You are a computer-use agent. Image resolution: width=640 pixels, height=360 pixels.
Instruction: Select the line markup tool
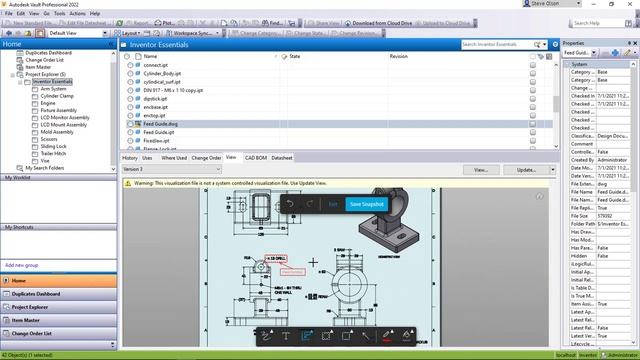pos(366,336)
